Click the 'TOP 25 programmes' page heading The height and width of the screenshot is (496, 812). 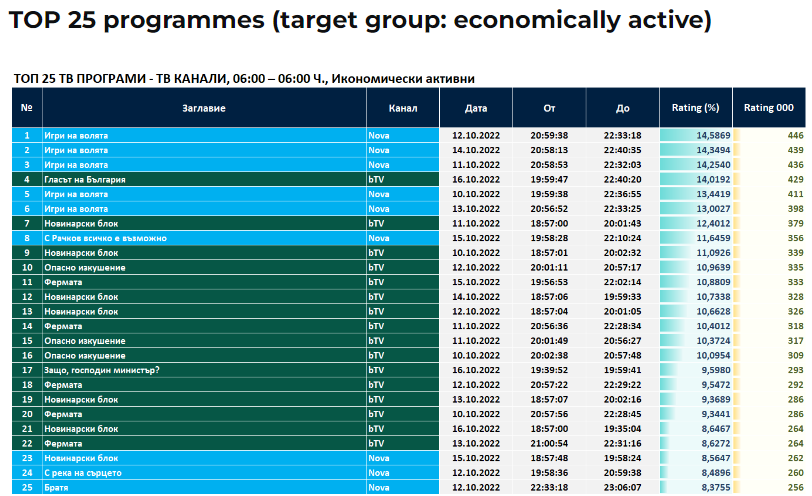[360, 20]
